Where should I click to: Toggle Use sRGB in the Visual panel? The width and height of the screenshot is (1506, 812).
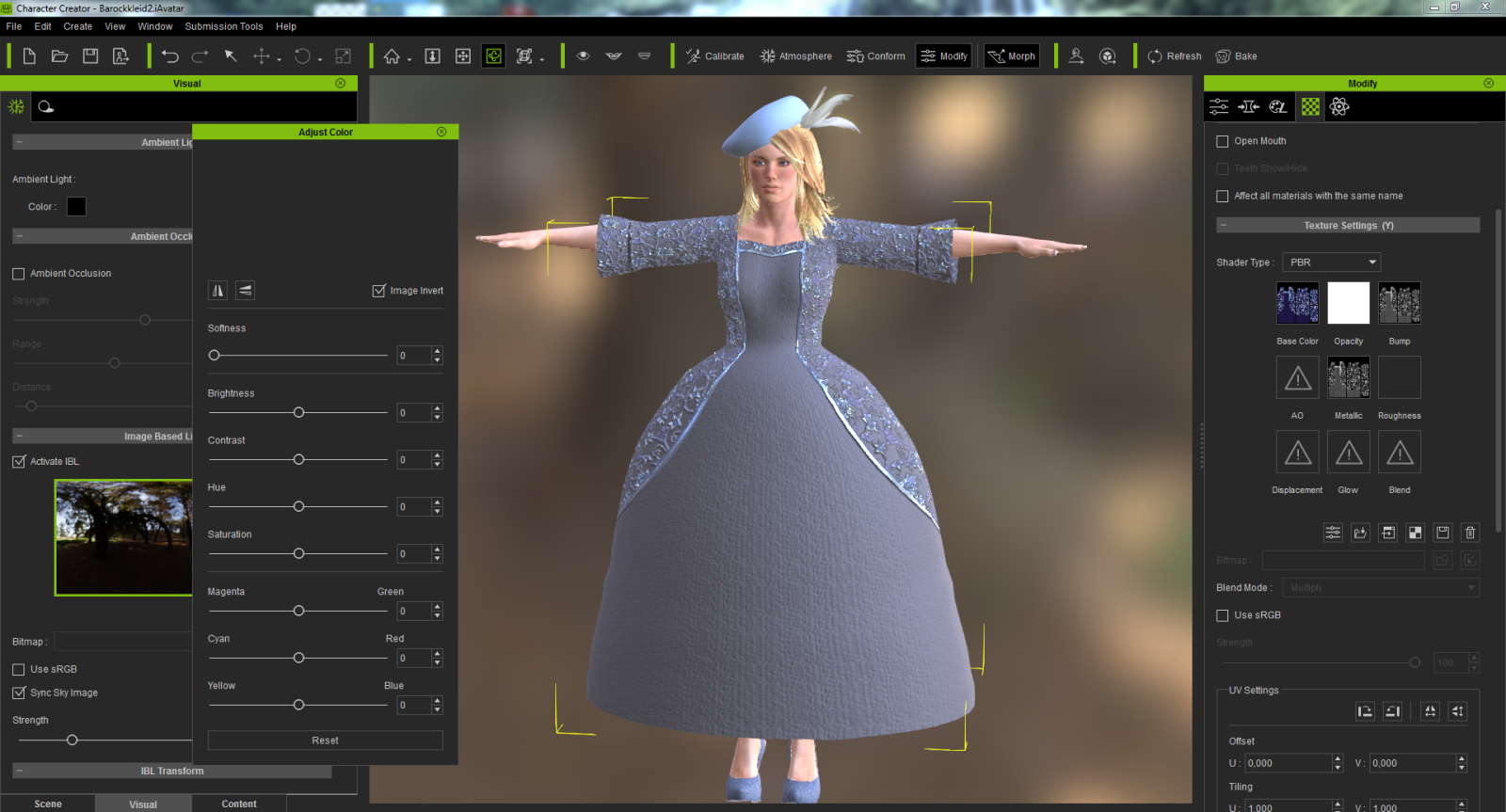18,670
